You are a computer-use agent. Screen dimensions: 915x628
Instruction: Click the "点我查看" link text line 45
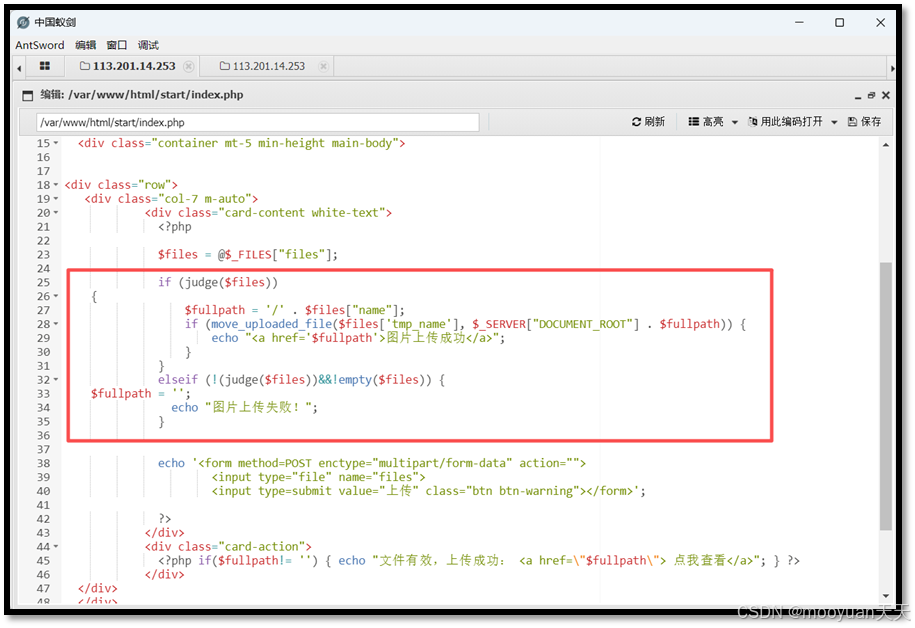[x=700, y=561]
